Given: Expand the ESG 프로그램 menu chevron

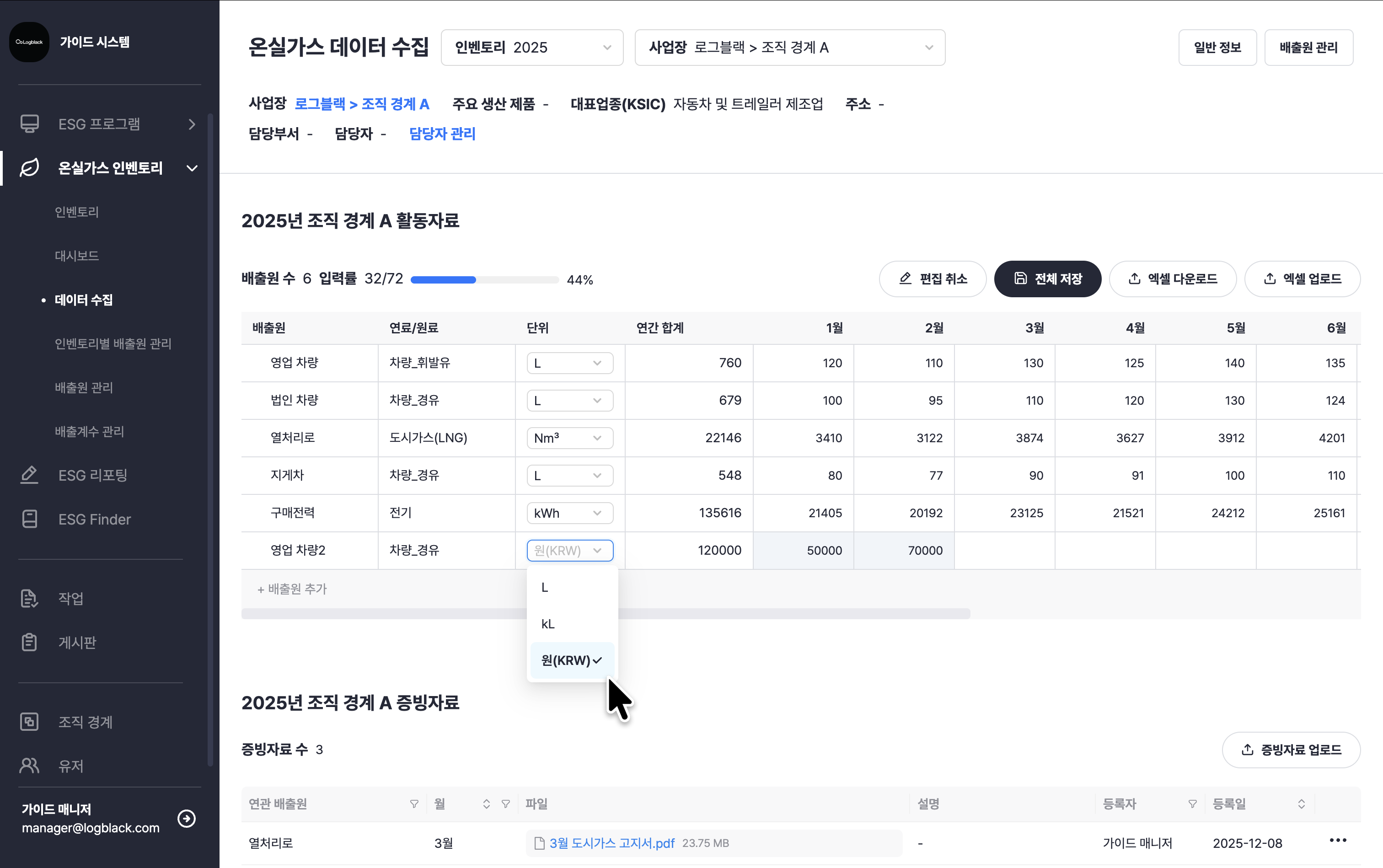Looking at the screenshot, I should (192, 124).
